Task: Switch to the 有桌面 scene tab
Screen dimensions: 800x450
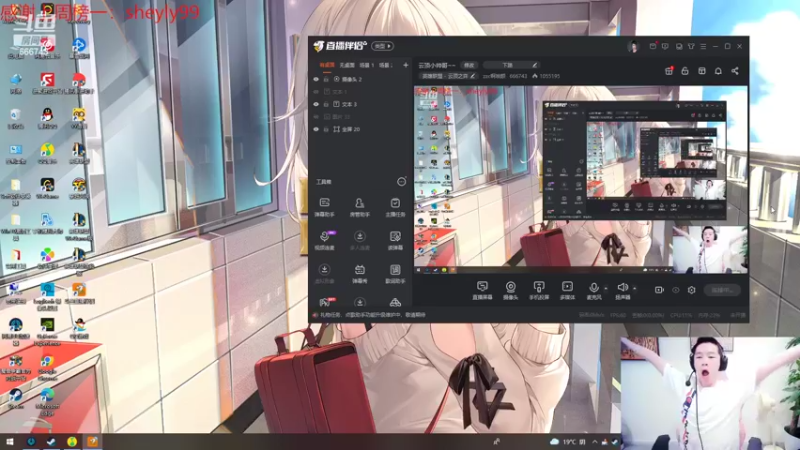Action: click(x=327, y=65)
